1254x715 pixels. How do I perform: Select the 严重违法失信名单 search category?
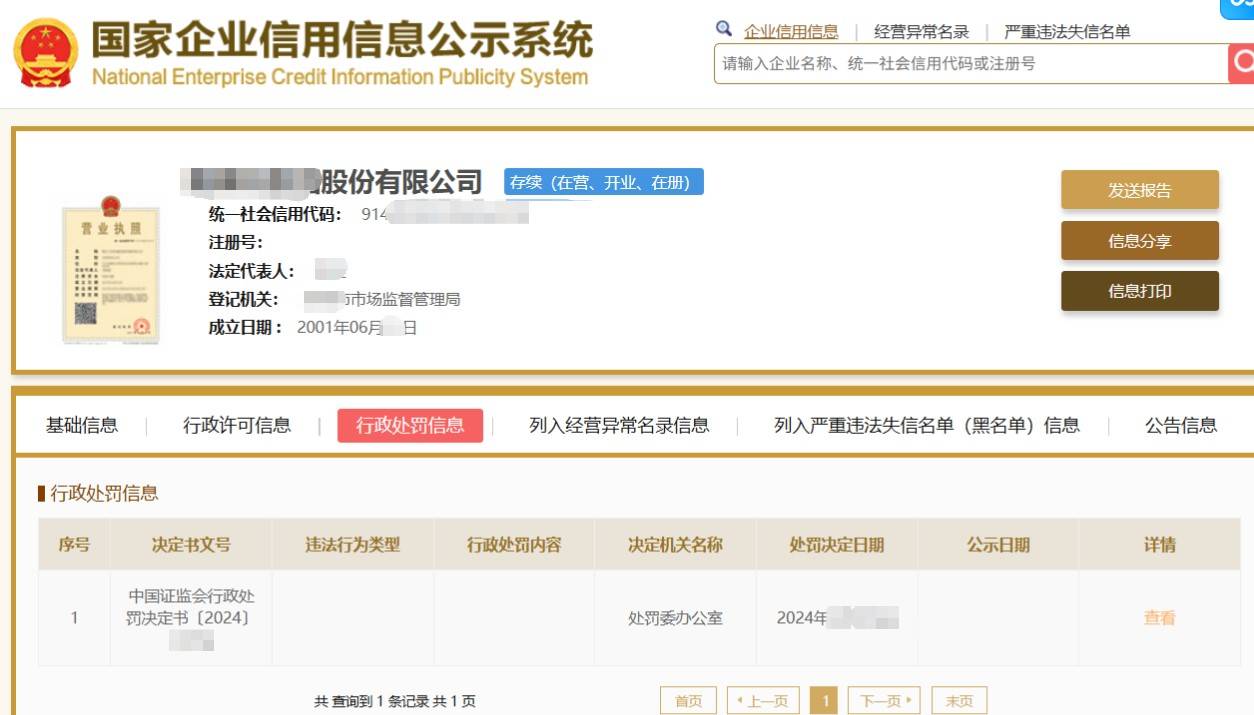click(x=1067, y=32)
